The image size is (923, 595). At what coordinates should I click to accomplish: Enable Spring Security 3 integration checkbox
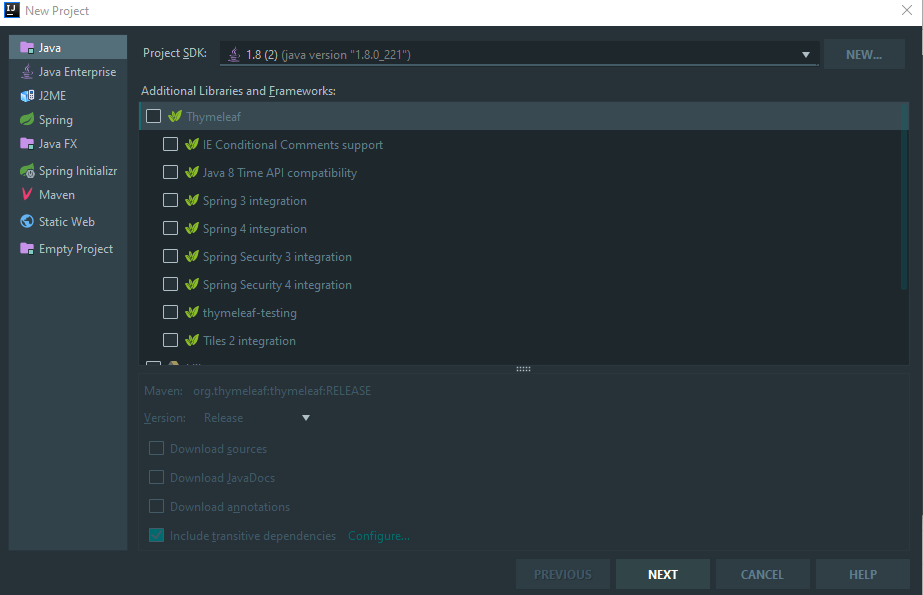(x=170, y=256)
